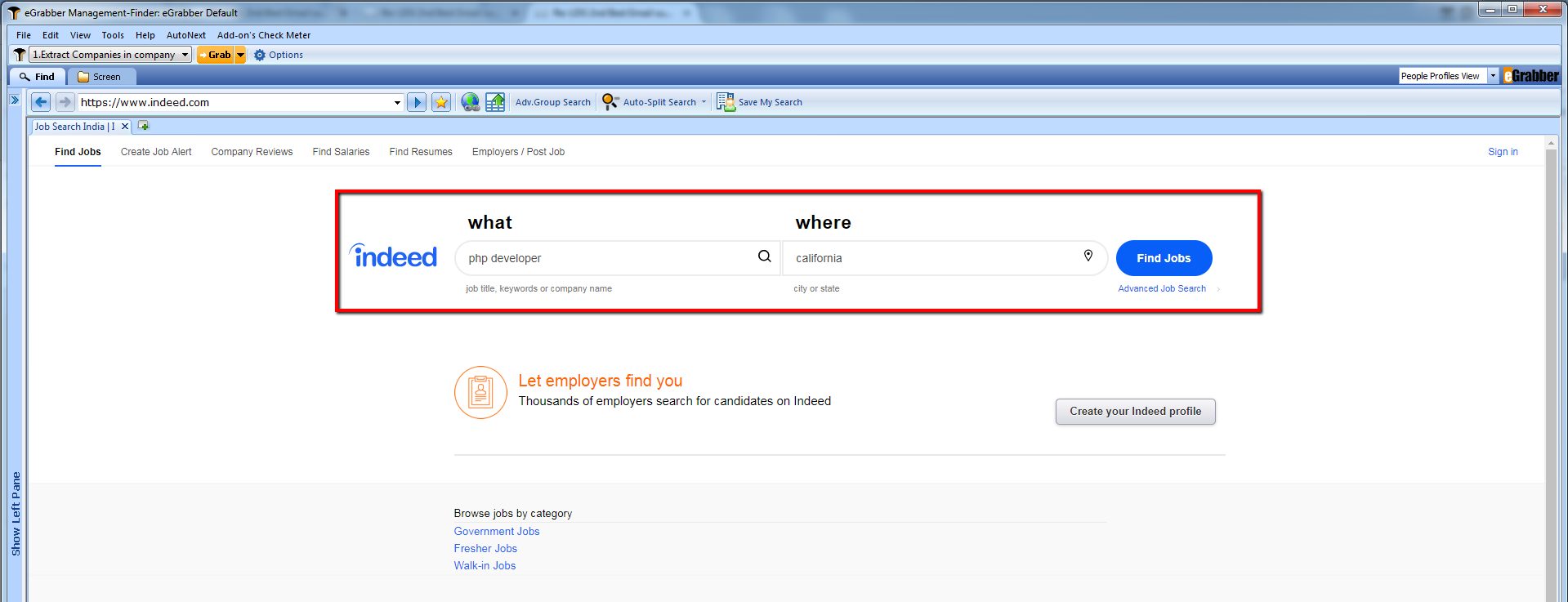
Task: Click the Options gear icon
Action: 260,55
